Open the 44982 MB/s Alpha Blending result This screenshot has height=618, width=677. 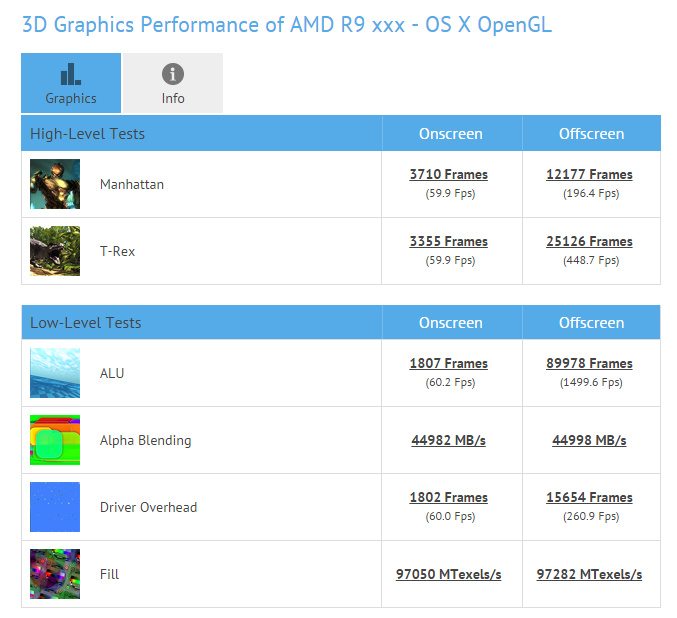pos(449,441)
